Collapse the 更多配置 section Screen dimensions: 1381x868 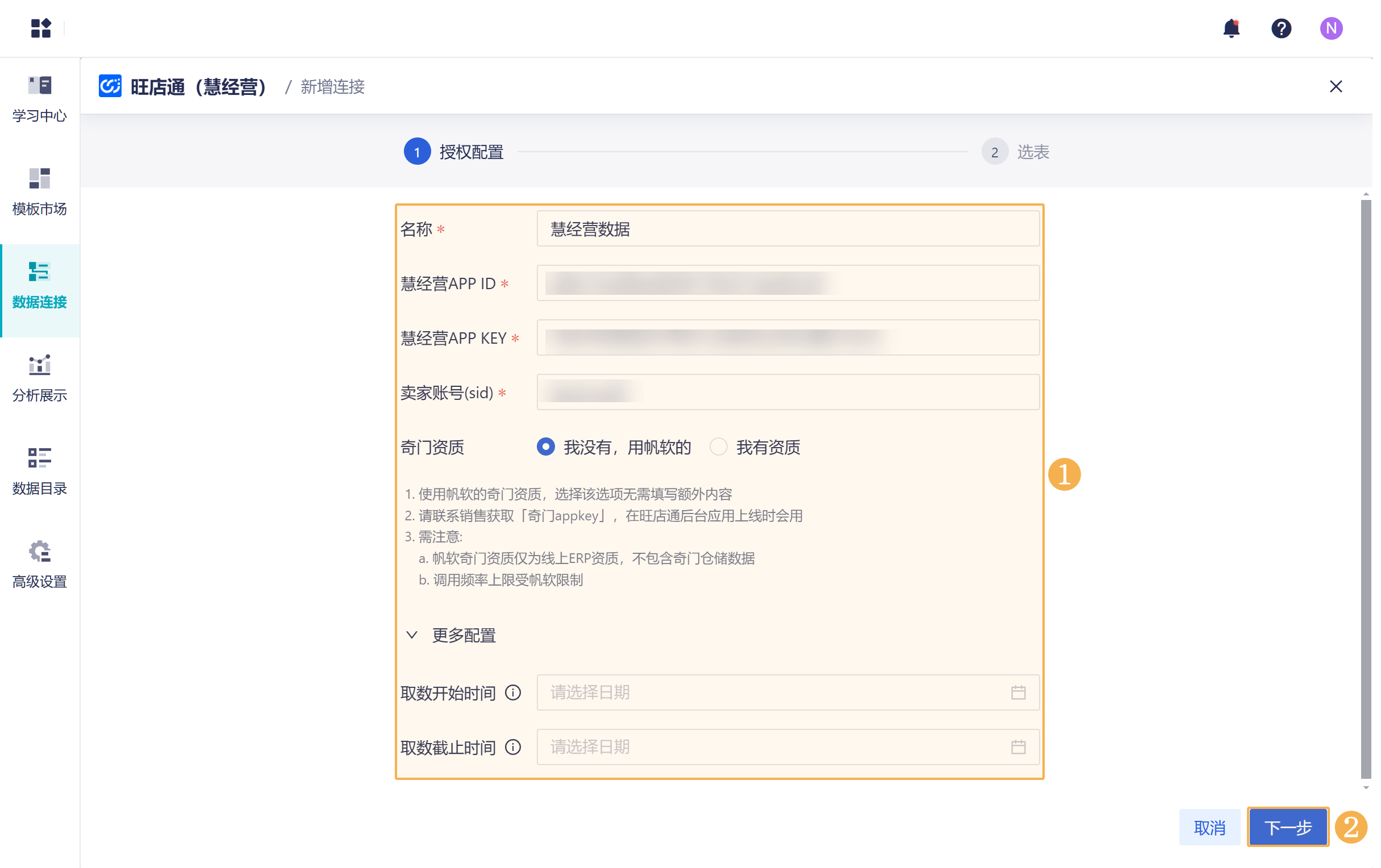coord(412,635)
